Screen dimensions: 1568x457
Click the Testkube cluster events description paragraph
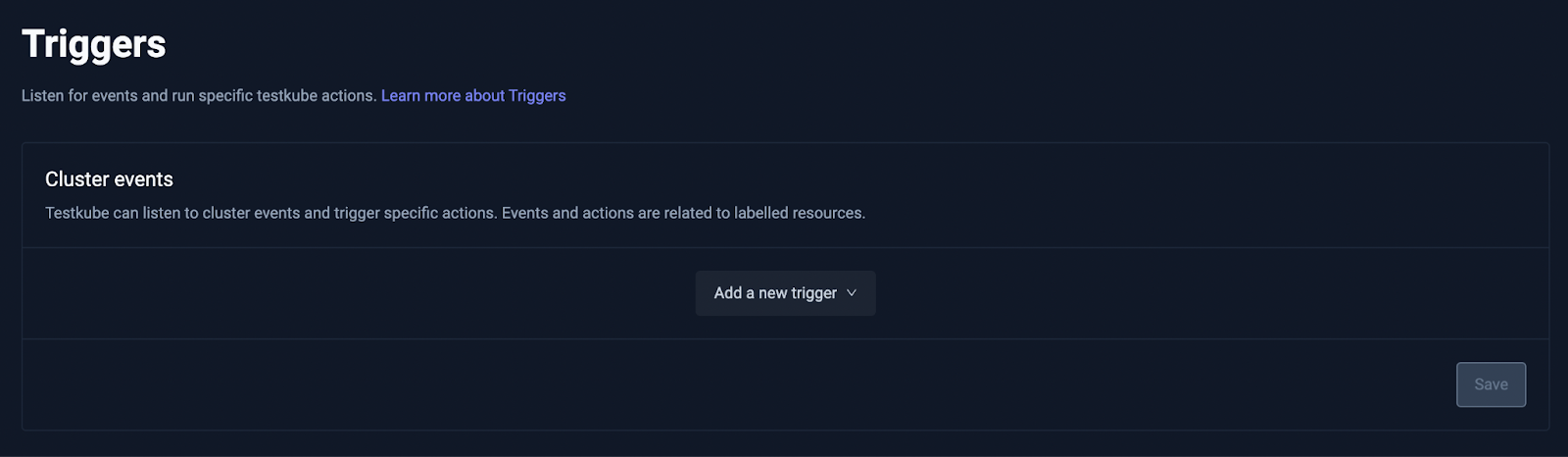click(455, 213)
